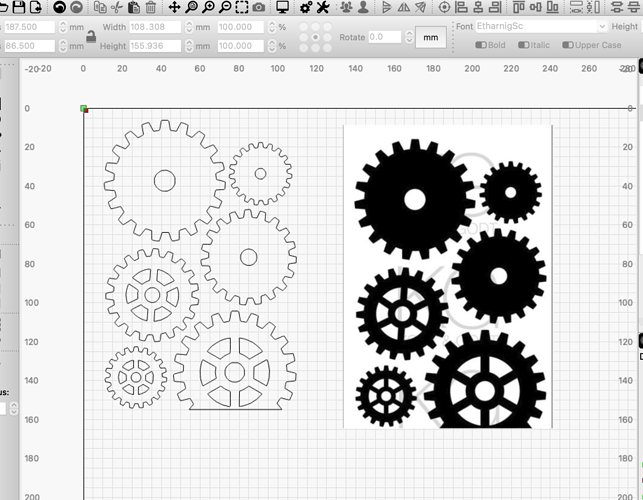Undo the last action
This screenshot has height=500, width=643.
coord(59,7)
